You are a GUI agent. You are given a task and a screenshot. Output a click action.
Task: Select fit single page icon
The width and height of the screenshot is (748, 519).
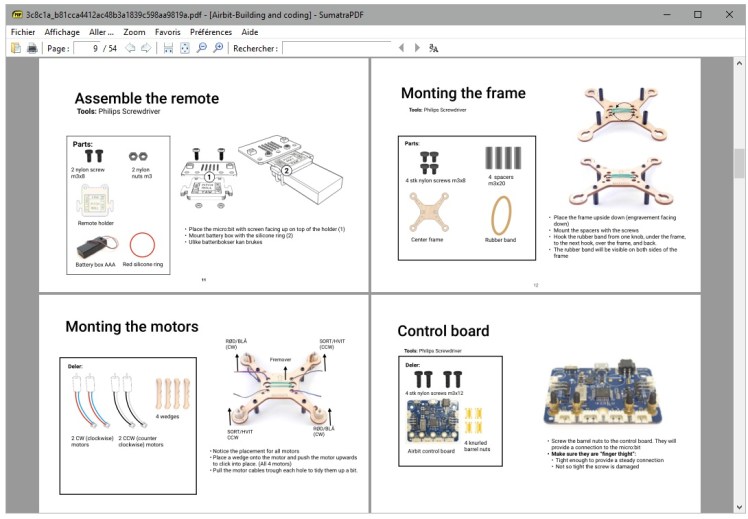pos(185,48)
